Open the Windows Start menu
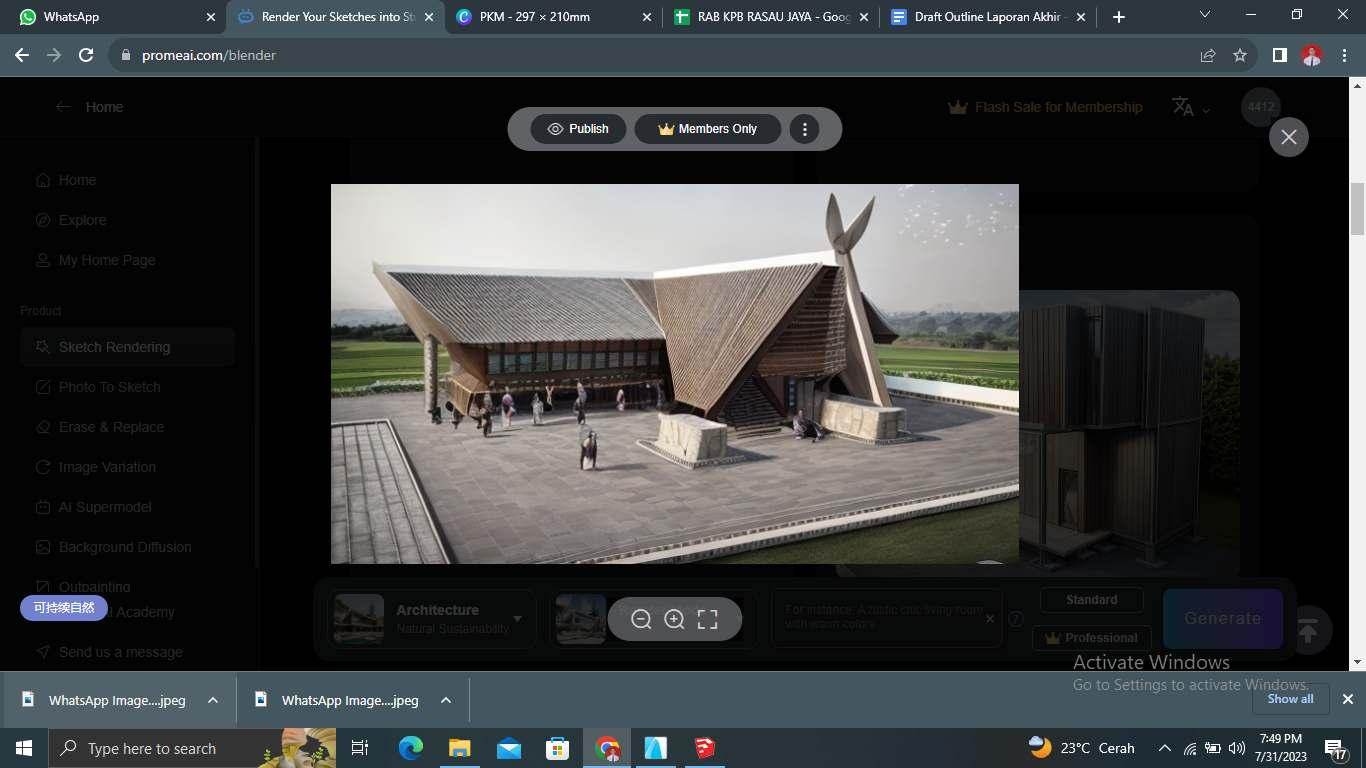Screen dimensions: 1366x768 (23, 748)
